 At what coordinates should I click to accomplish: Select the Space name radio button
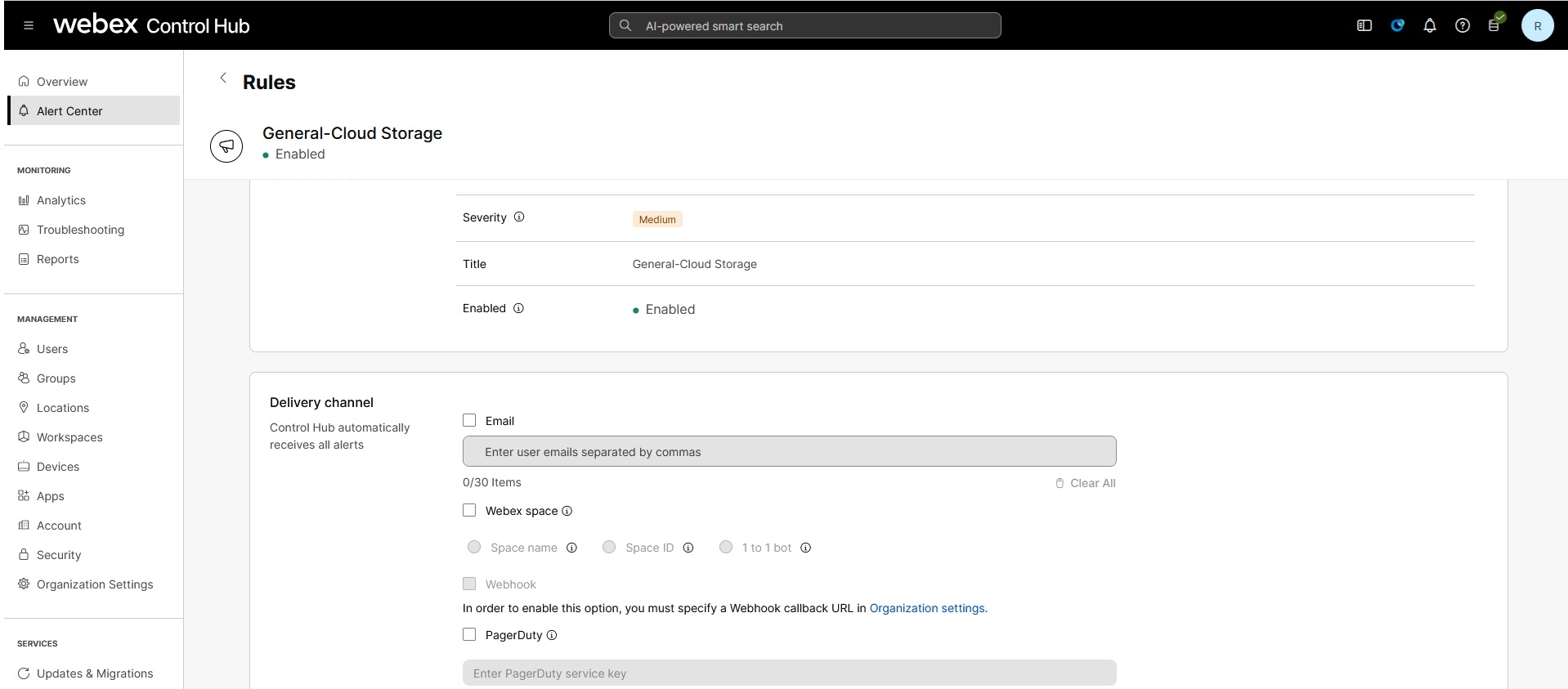point(474,547)
